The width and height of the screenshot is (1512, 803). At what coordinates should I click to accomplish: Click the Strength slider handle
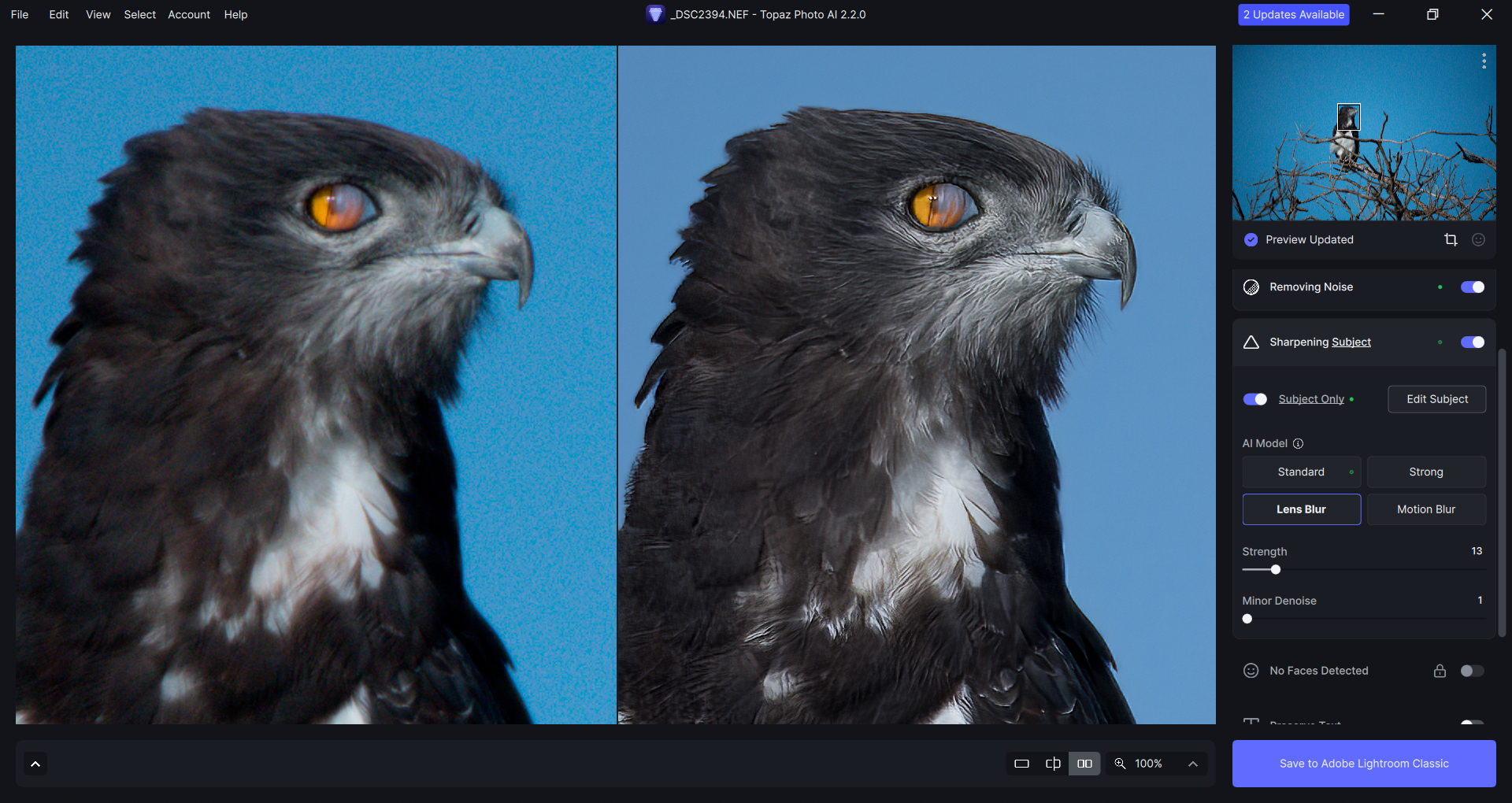tap(1276, 570)
